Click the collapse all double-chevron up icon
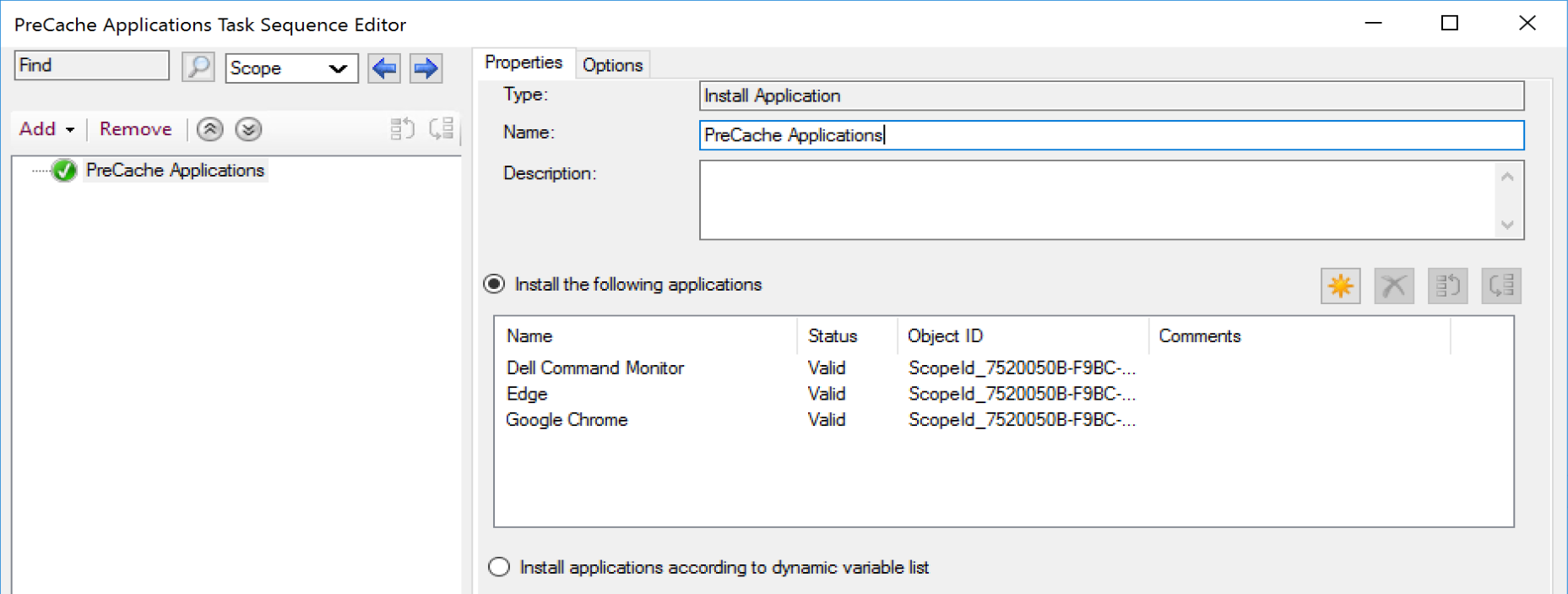The width and height of the screenshot is (1568, 594). tap(210, 129)
